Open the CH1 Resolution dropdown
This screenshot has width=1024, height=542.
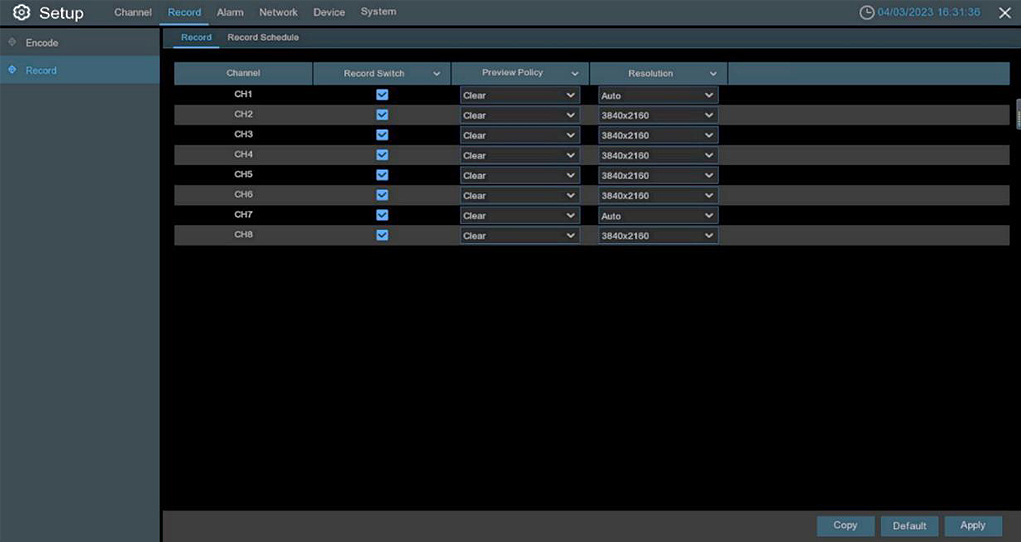pyautogui.click(x=658, y=96)
